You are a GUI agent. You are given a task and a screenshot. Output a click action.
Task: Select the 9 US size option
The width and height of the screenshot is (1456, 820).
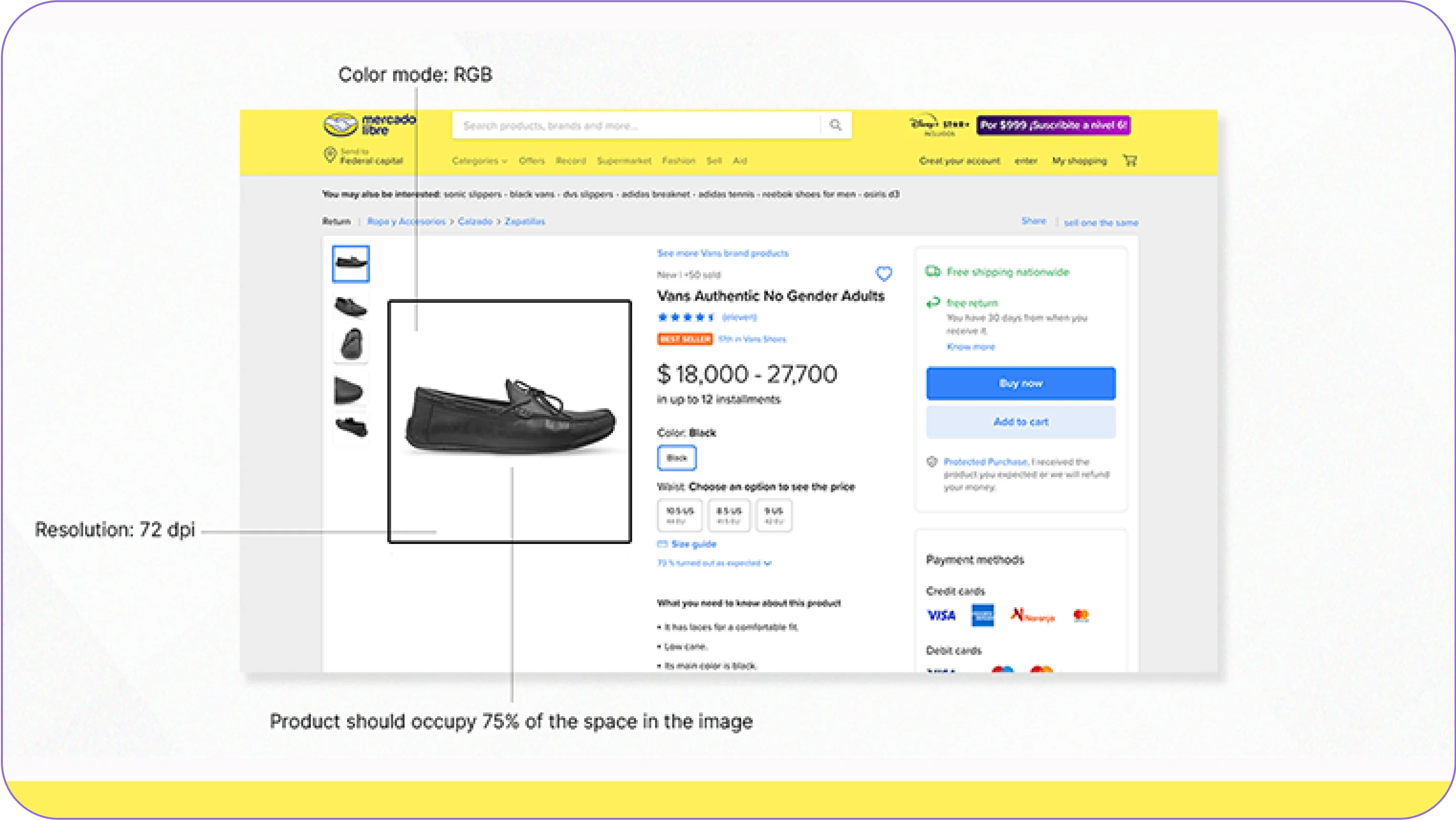click(774, 515)
